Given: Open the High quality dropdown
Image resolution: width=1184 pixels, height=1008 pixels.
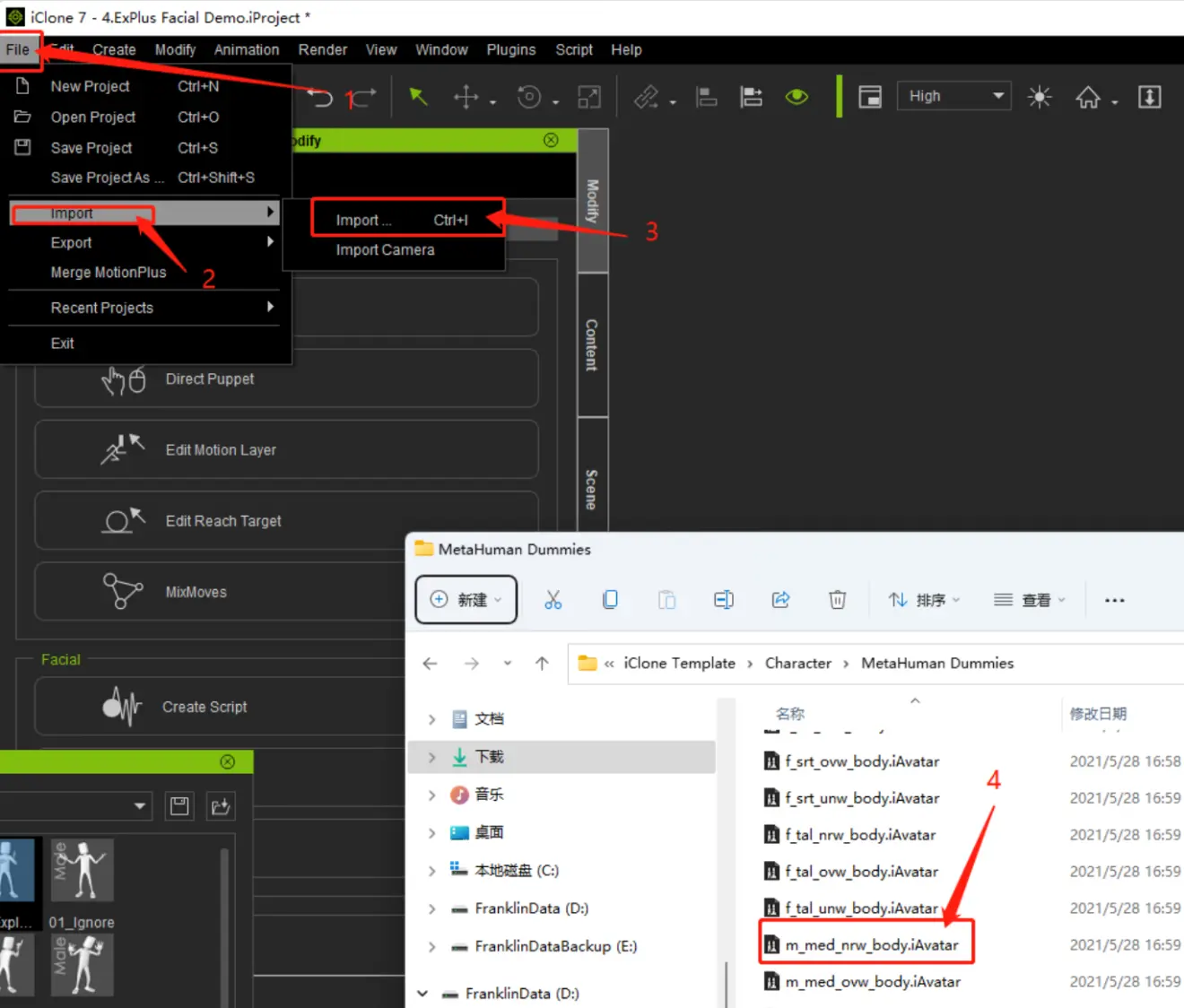Looking at the screenshot, I should [954, 96].
